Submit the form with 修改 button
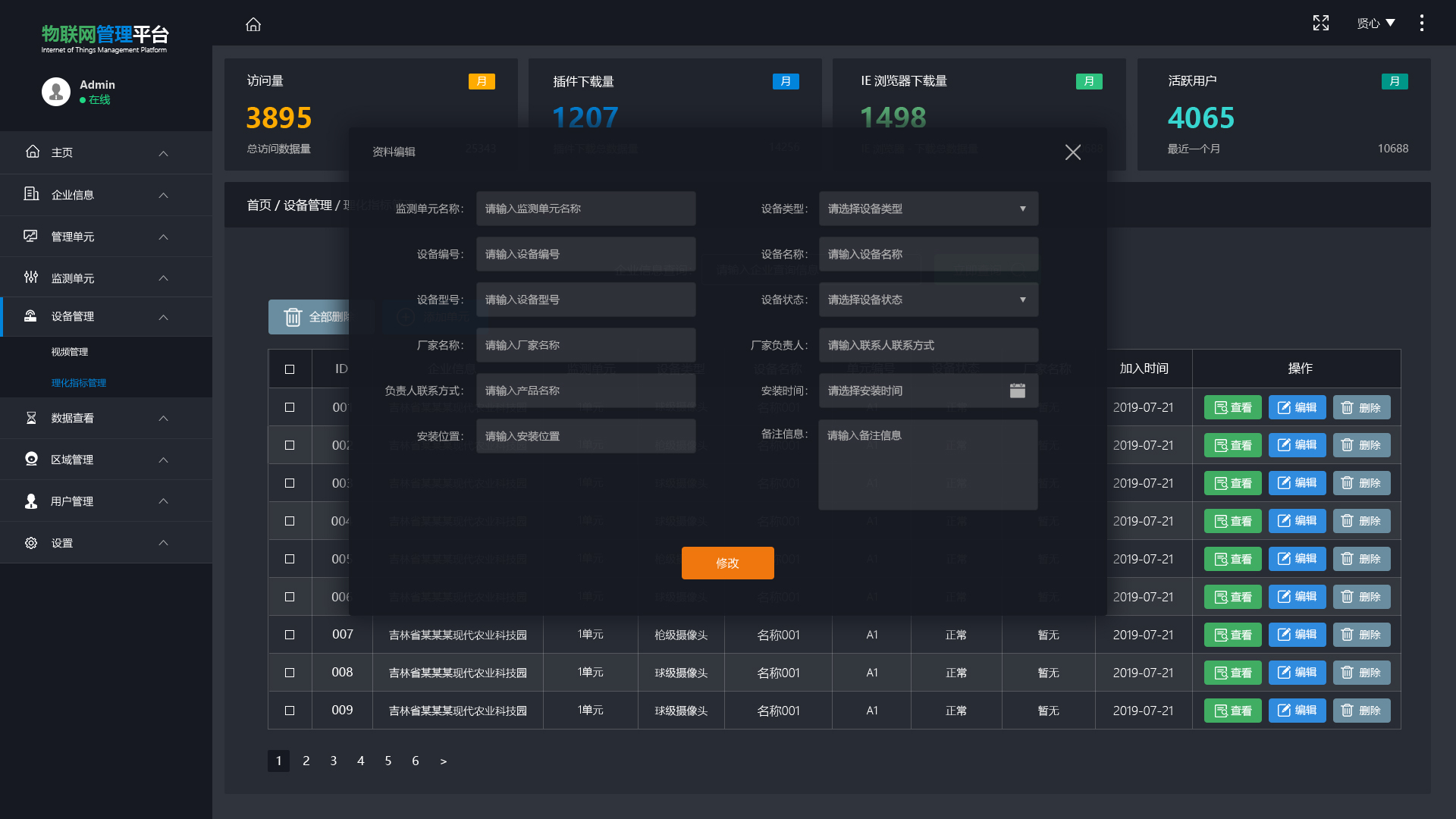1456x819 pixels. 728,563
